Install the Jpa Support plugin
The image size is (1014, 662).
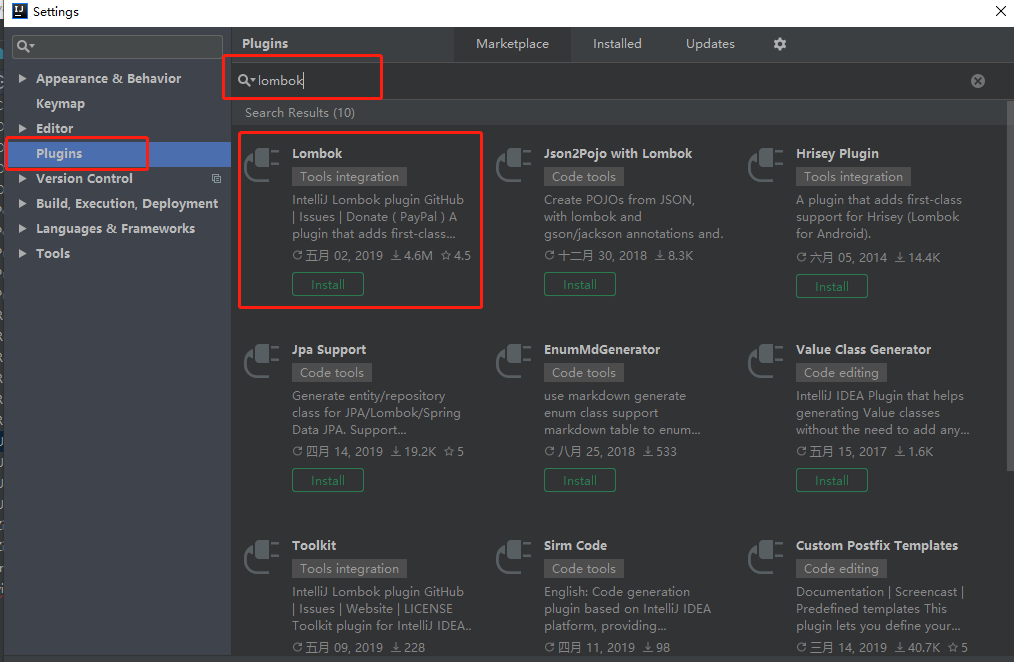click(x=328, y=480)
